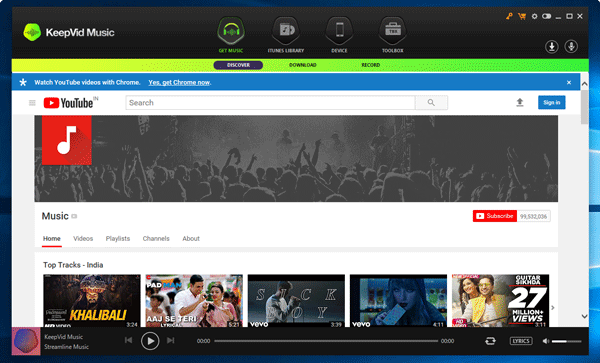Image resolution: width=600 pixels, height=363 pixels.
Task: Click the YouTube logo
Action: pyautogui.click(x=69, y=103)
